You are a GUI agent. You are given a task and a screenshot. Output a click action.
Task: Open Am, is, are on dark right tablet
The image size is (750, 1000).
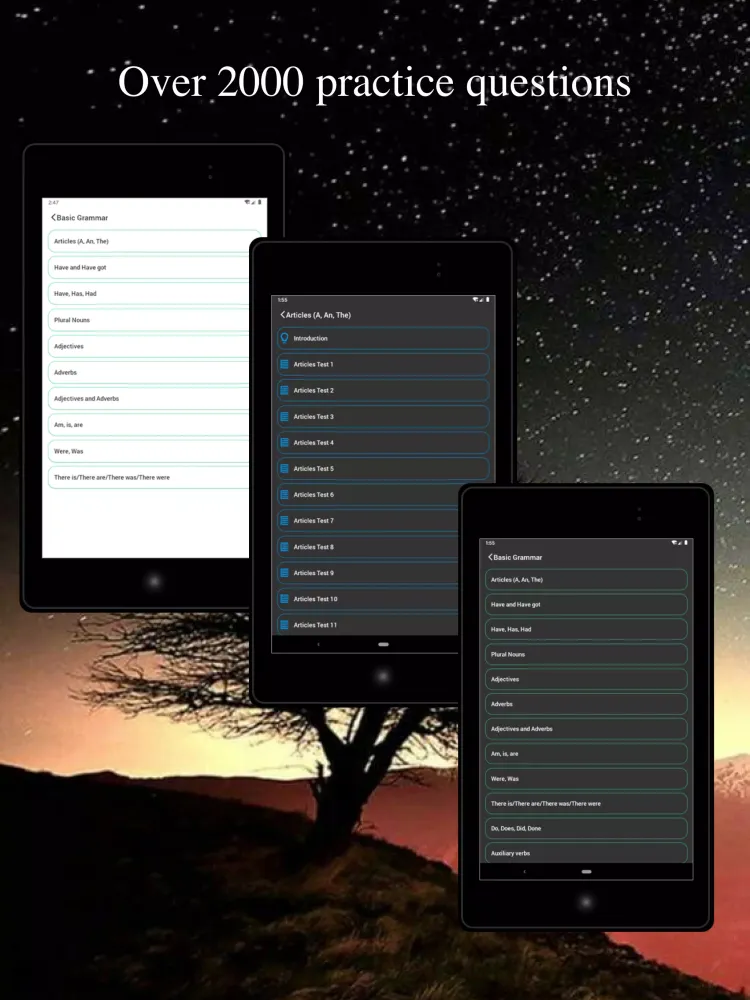(586, 754)
